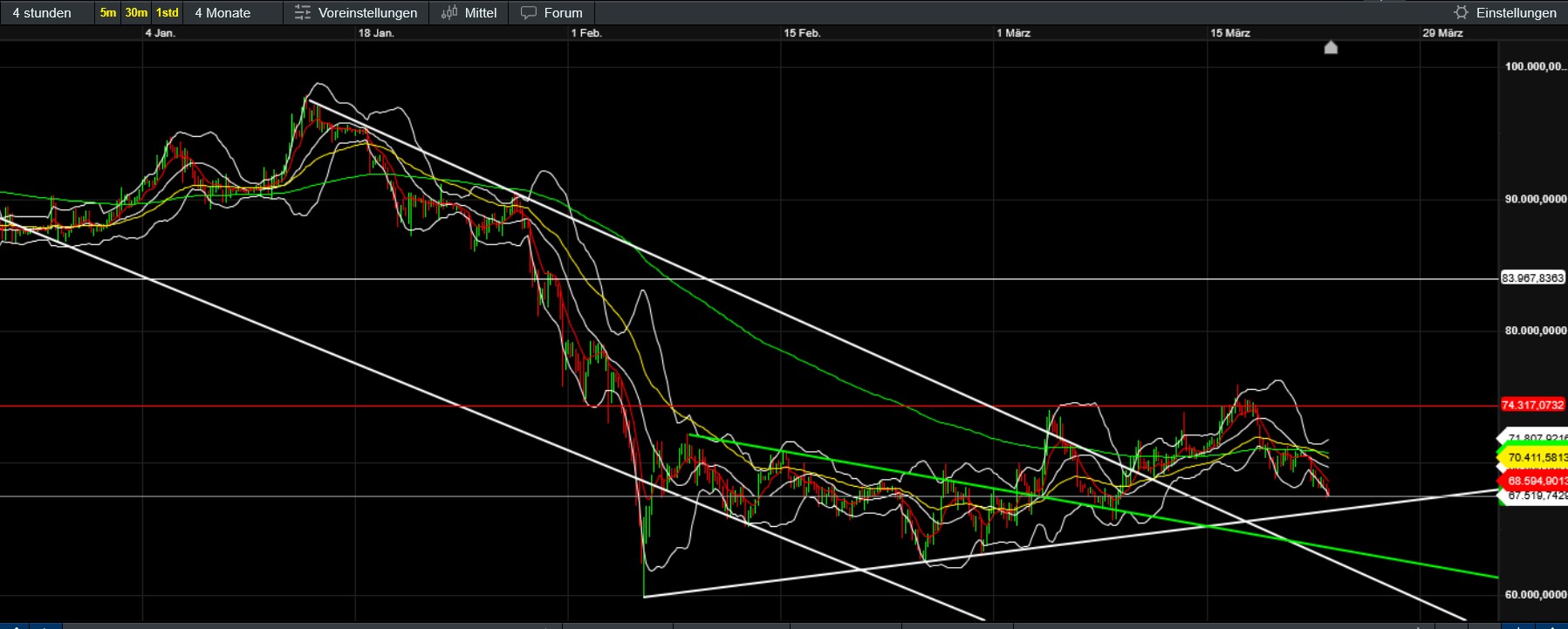Click the candlestick chart type icon
The image size is (1568, 629).
point(449,13)
